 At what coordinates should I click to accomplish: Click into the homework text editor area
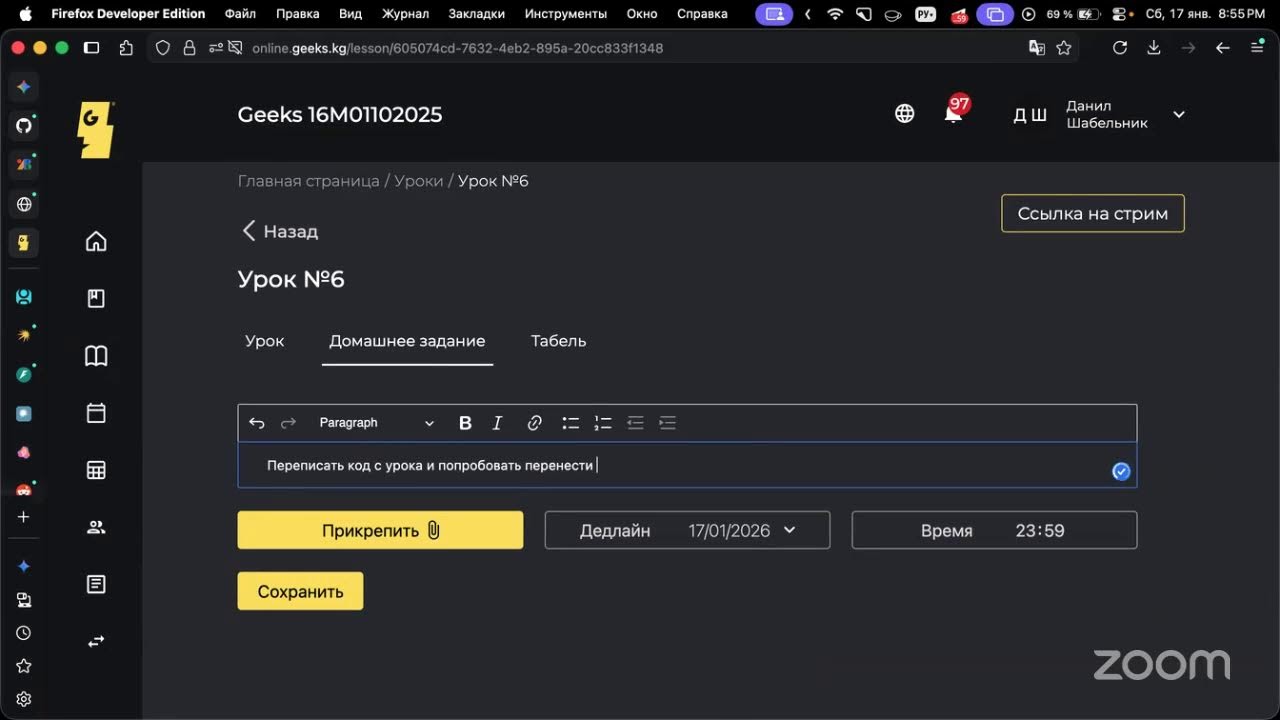pos(687,465)
